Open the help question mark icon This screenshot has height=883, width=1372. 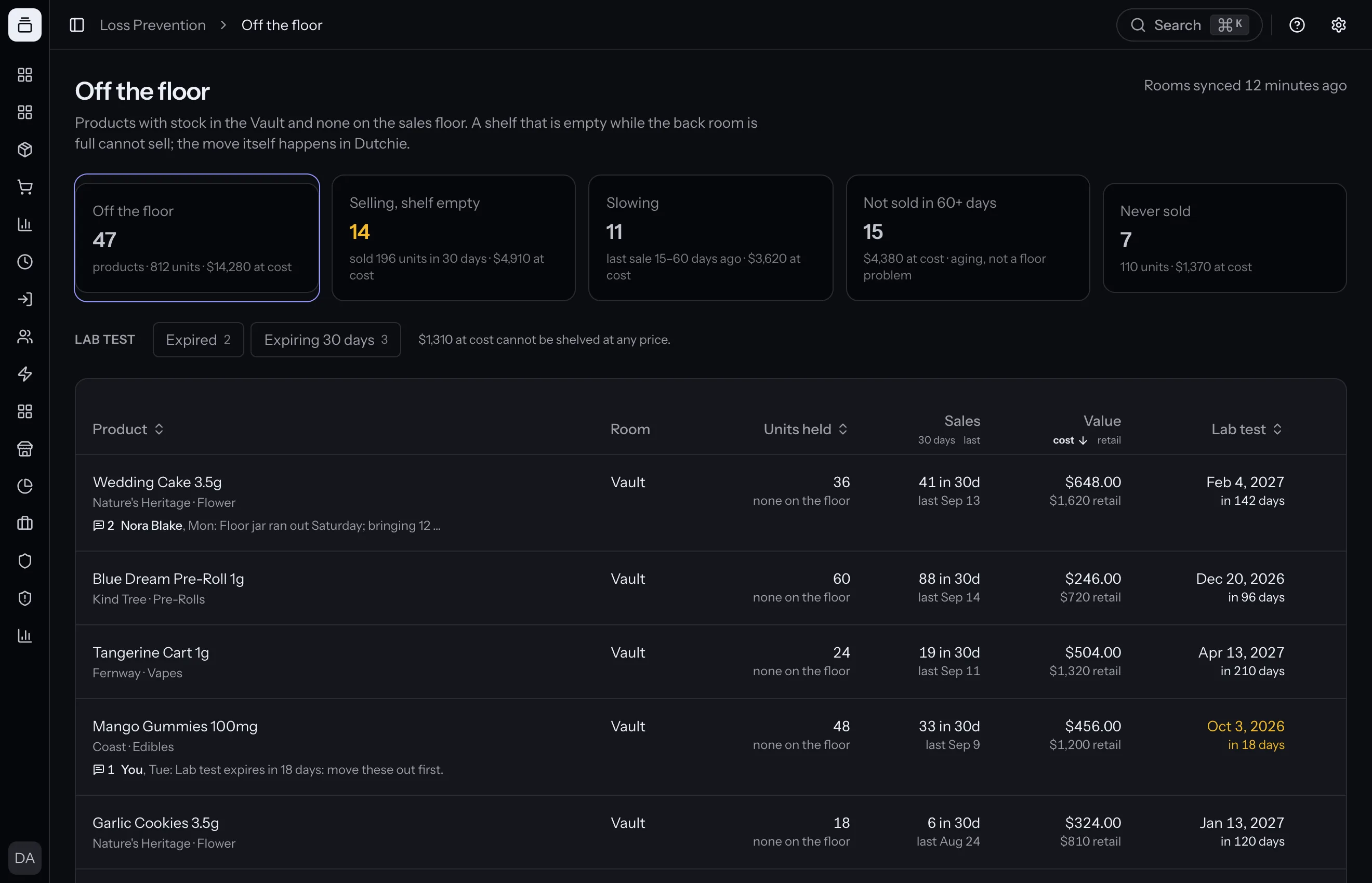tap(1297, 24)
